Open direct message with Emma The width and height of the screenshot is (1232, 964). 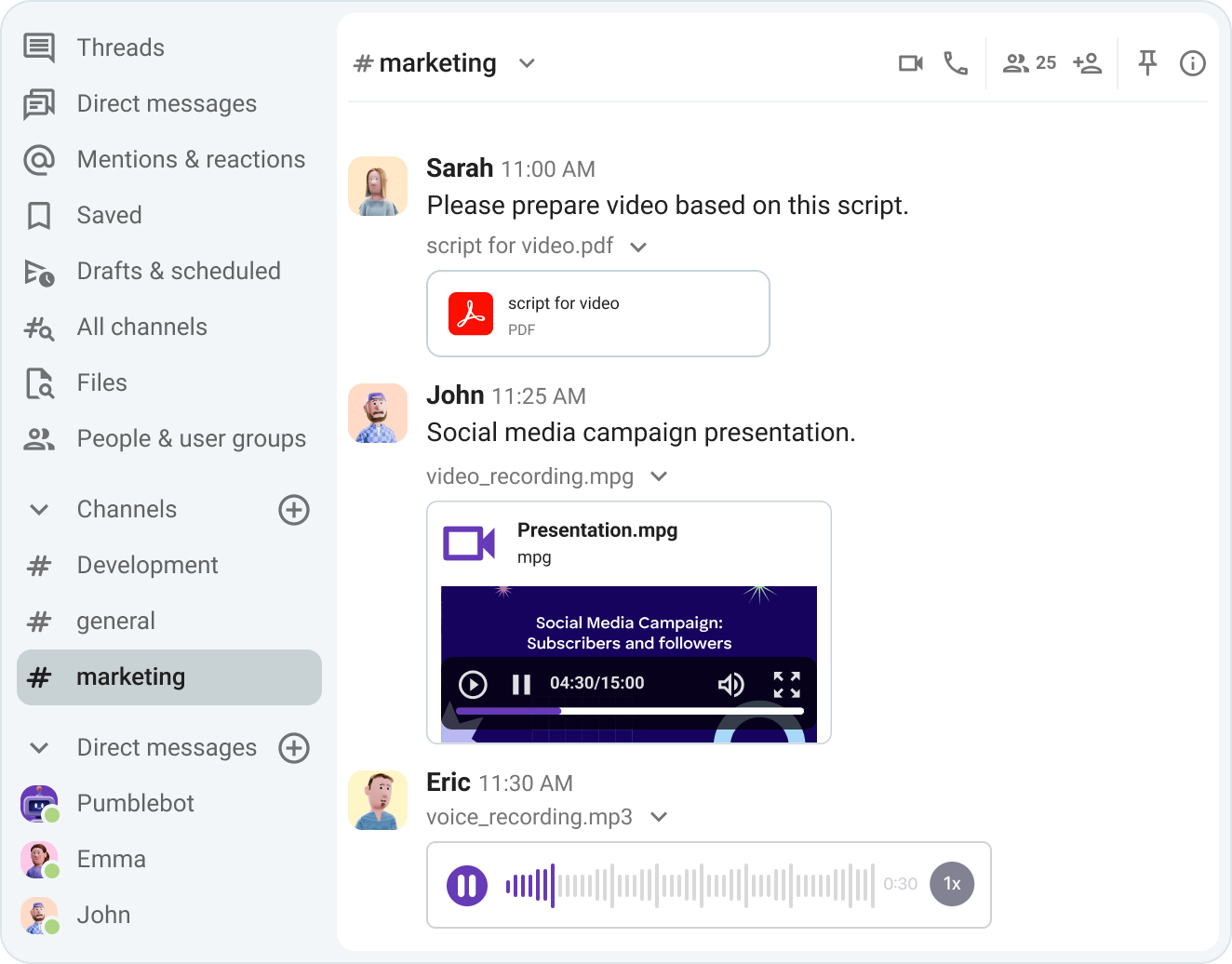(111, 859)
